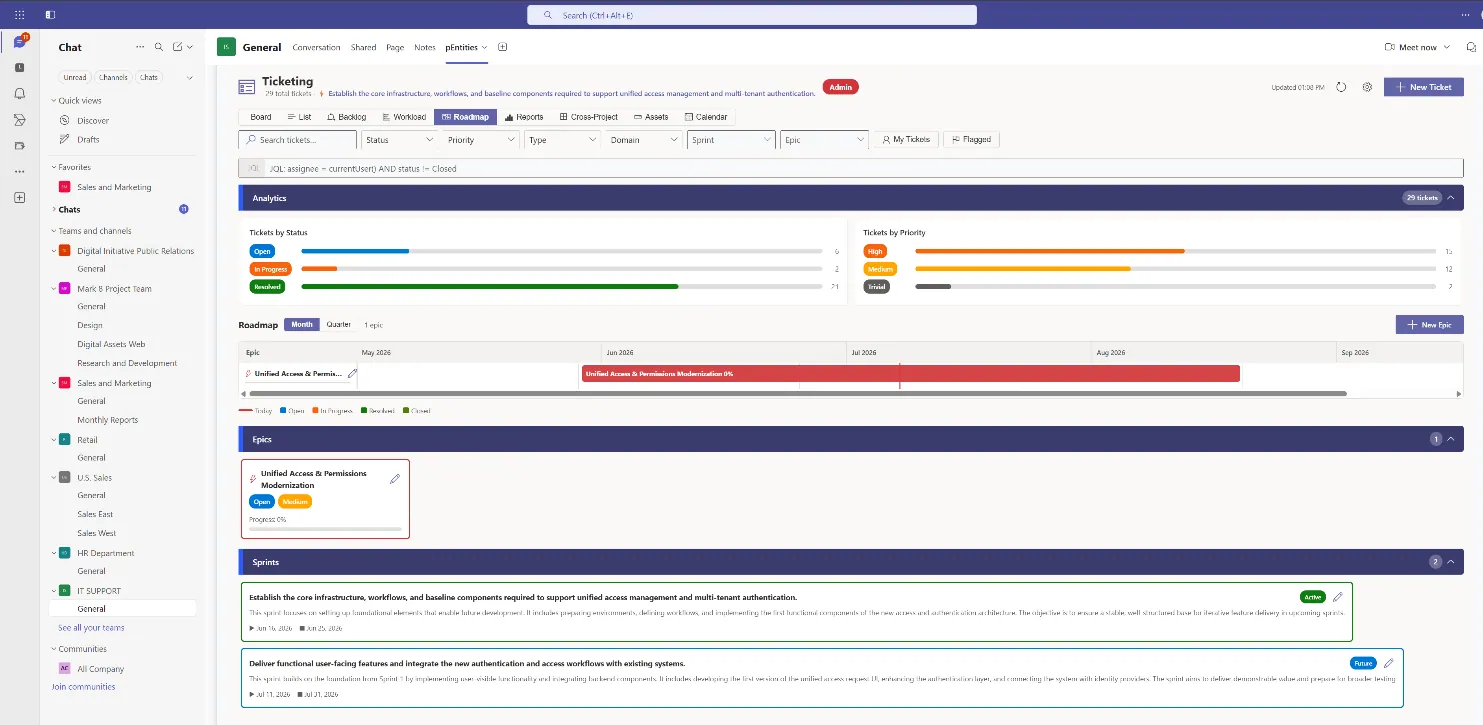Click the pencil icon on the epic card
This screenshot has height=725, width=1483.
coord(395,479)
